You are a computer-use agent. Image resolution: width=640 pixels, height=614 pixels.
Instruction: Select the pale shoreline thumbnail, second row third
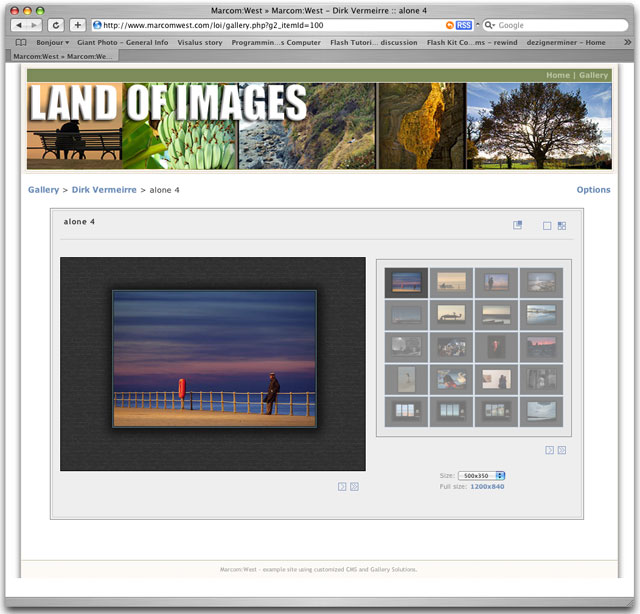click(x=496, y=315)
